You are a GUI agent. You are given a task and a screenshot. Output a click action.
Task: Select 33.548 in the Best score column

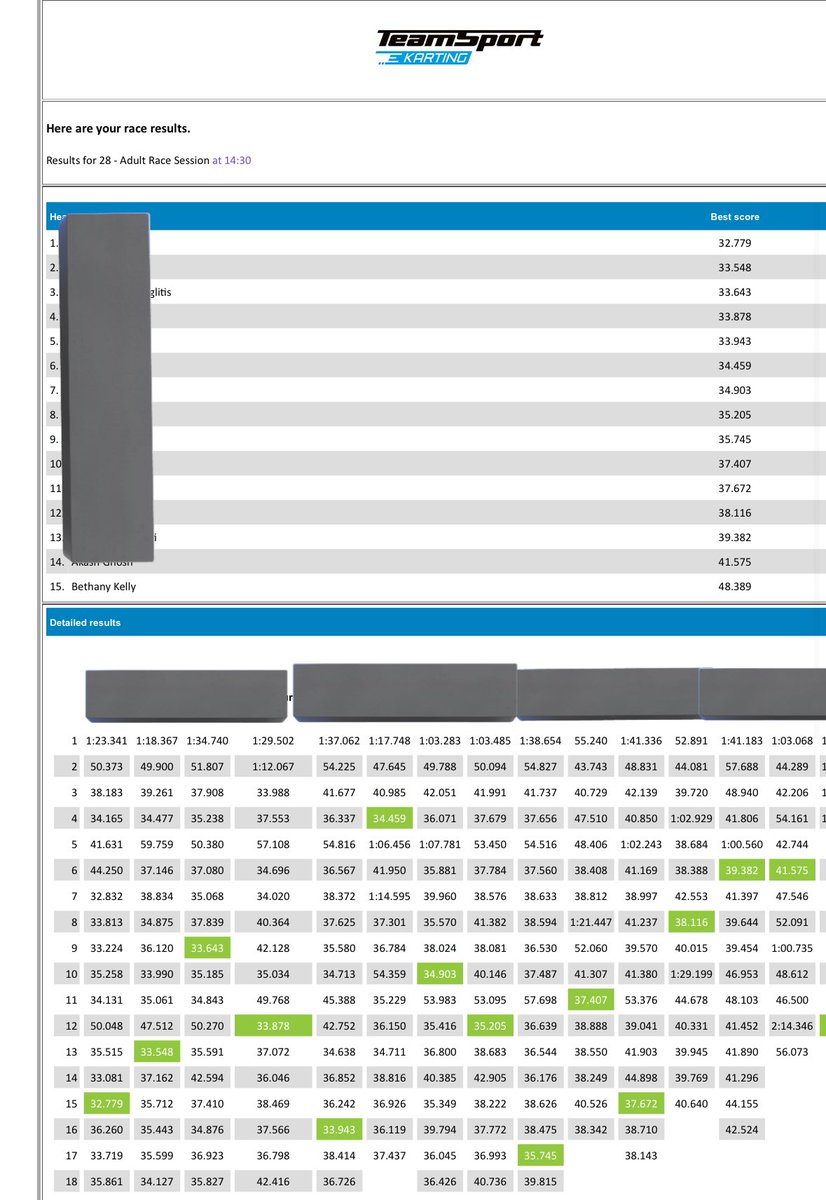coord(735,268)
